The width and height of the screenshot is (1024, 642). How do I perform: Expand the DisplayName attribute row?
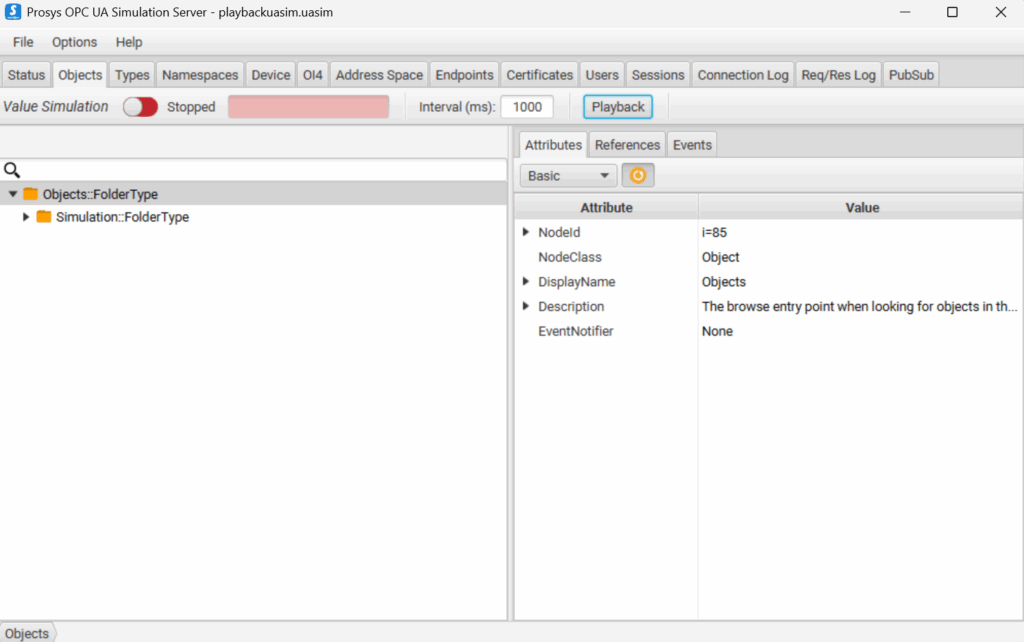pyautogui.click(x=526, y=282)
